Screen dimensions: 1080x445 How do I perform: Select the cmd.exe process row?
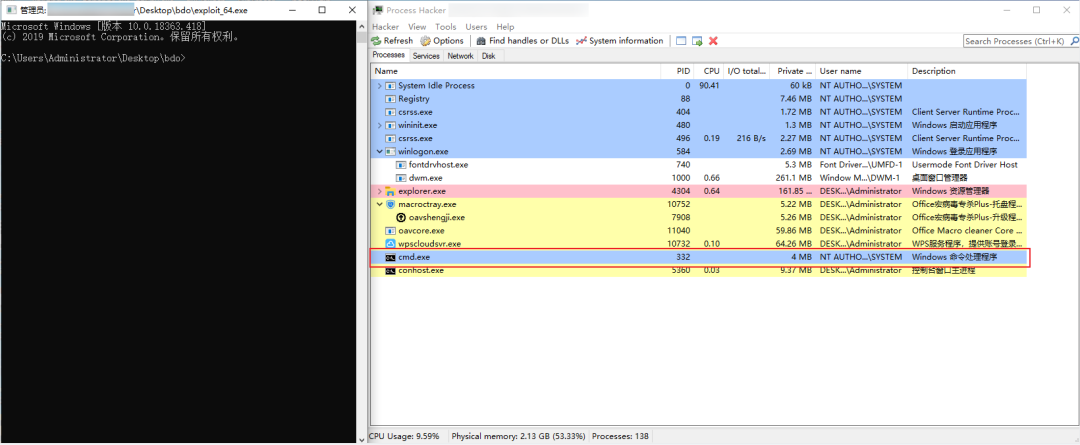click(700, 257)
